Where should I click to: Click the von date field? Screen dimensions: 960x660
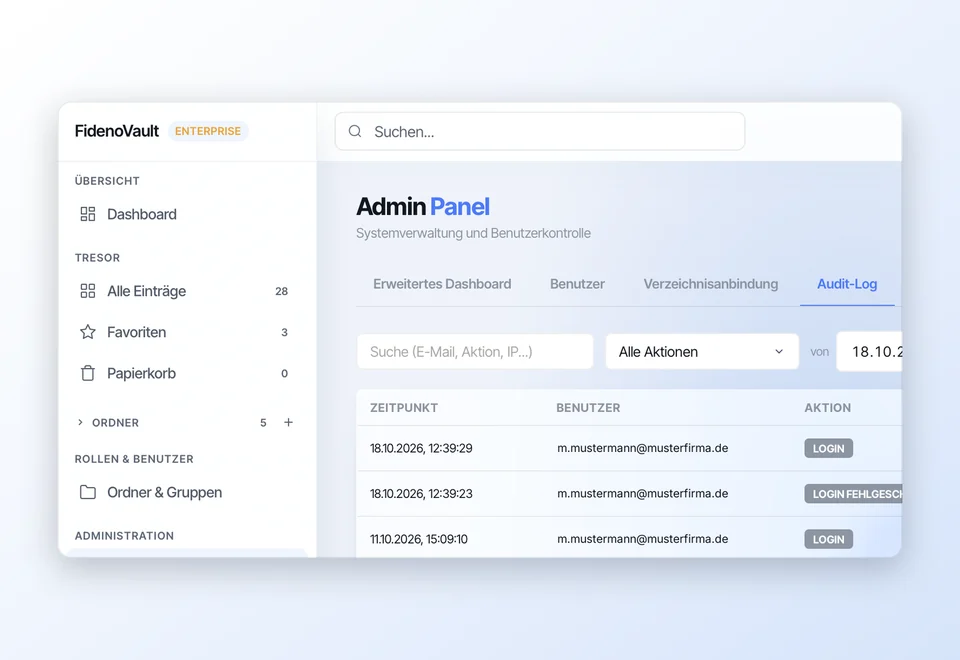(869, 351)
